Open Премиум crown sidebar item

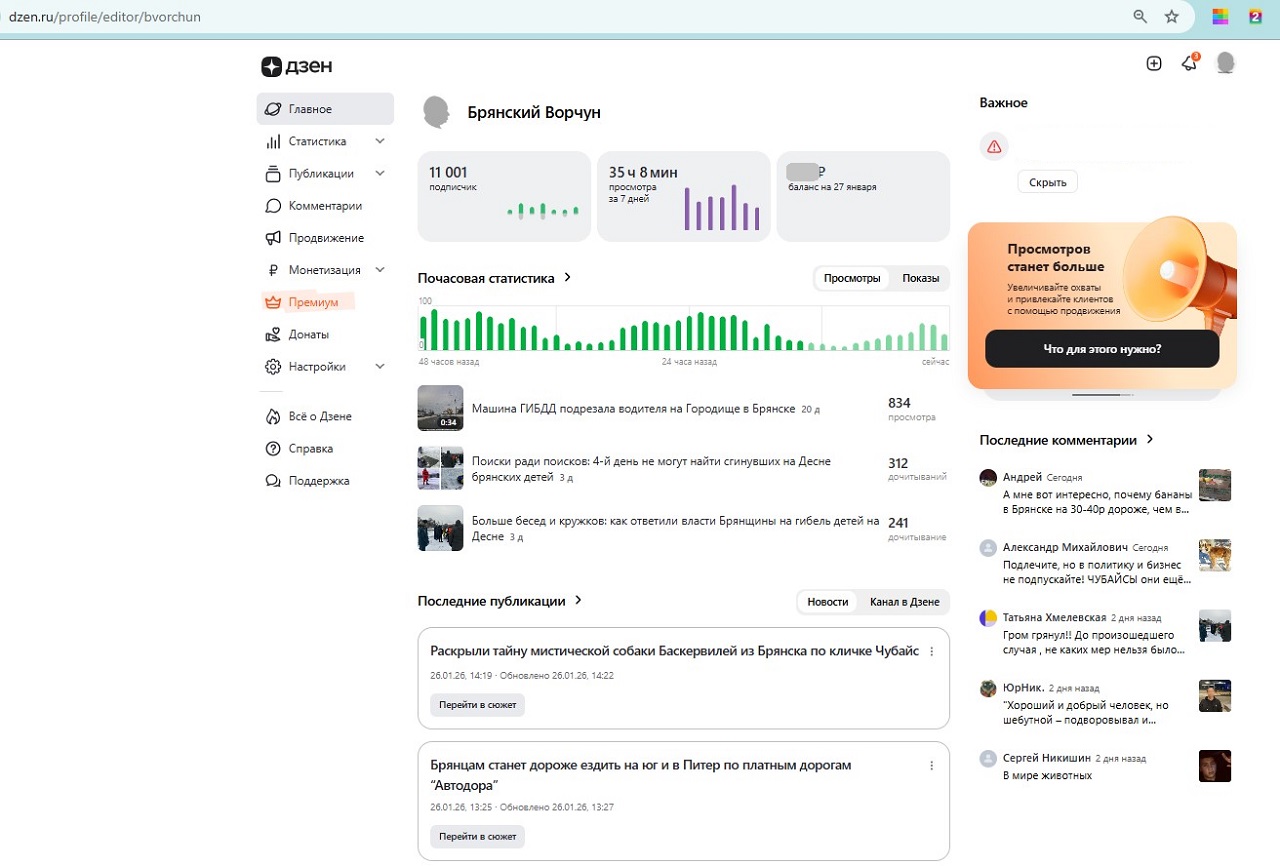[313, 302]
